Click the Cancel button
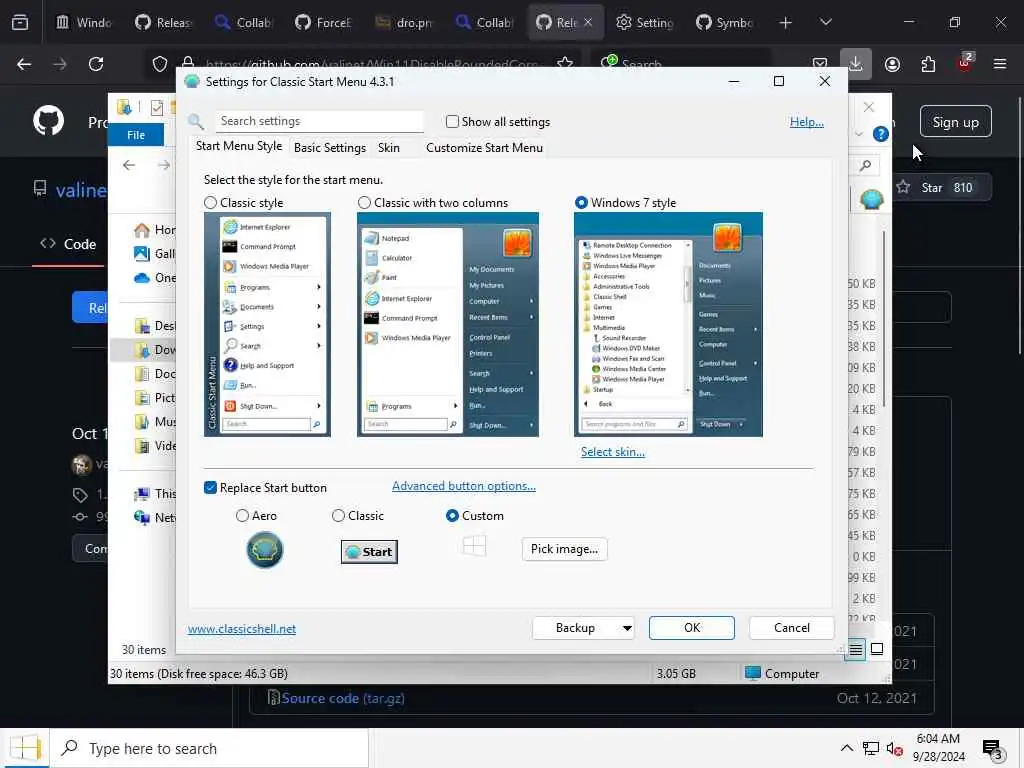The height and width of the screenshot is (768, 1024). 792,628
